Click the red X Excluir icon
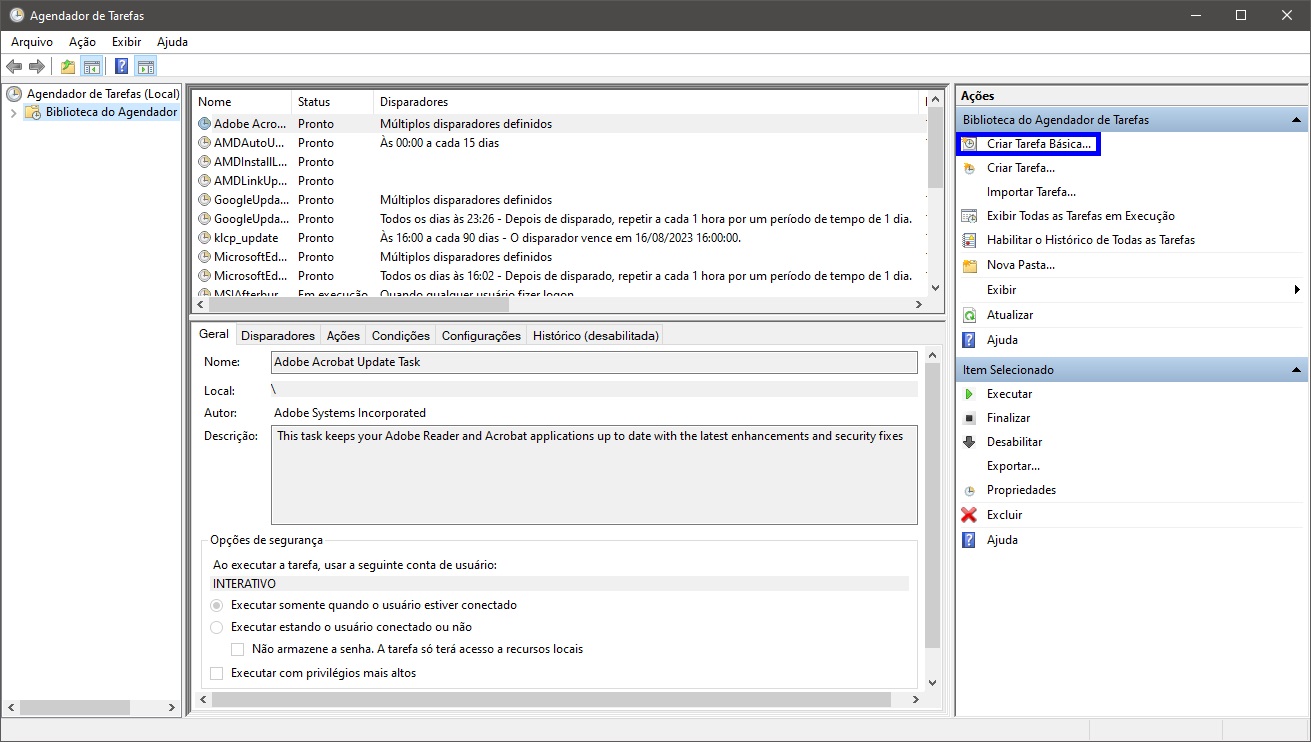 [968, 515]
